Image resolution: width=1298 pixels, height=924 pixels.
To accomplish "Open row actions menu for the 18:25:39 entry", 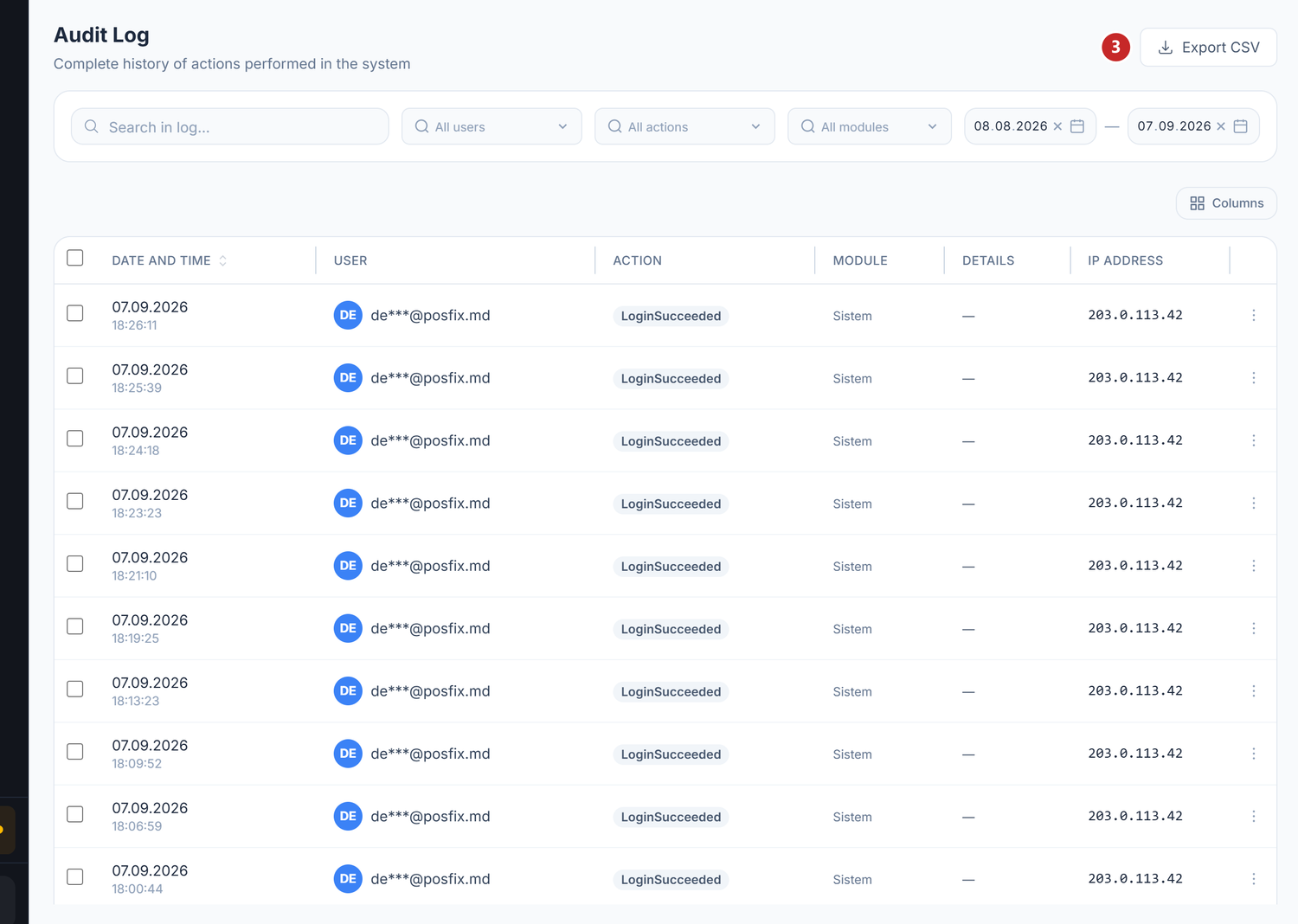I will pyautogui.click(x=1254, y=378).
